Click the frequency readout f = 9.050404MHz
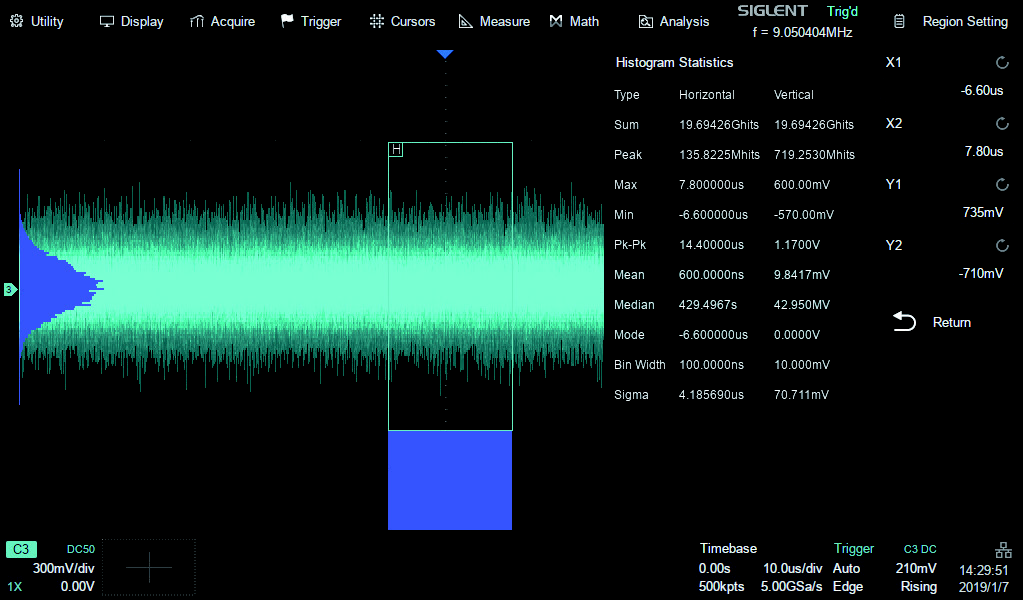Screen dimensions: 1023x600 coord(802,33)
